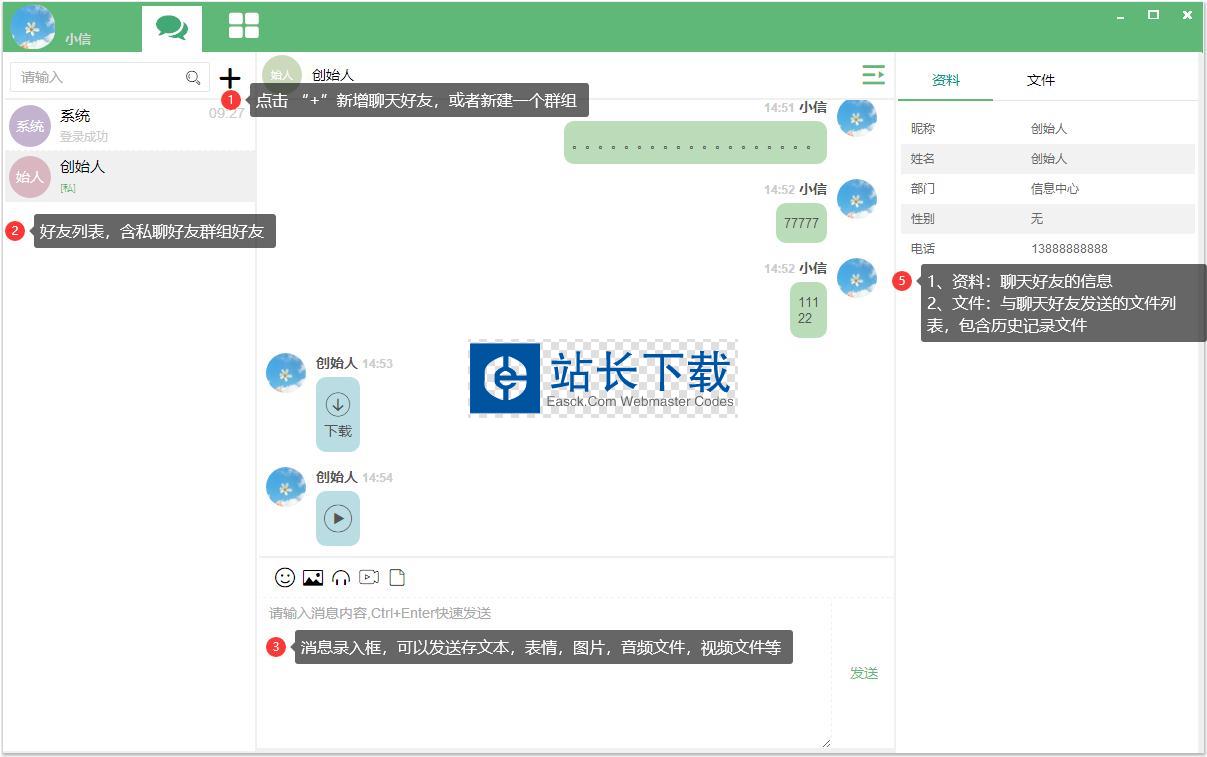The height and width of the screenshot is (757, 1207).
Task: Click the search magnifier icon
Action: point(193,78)
